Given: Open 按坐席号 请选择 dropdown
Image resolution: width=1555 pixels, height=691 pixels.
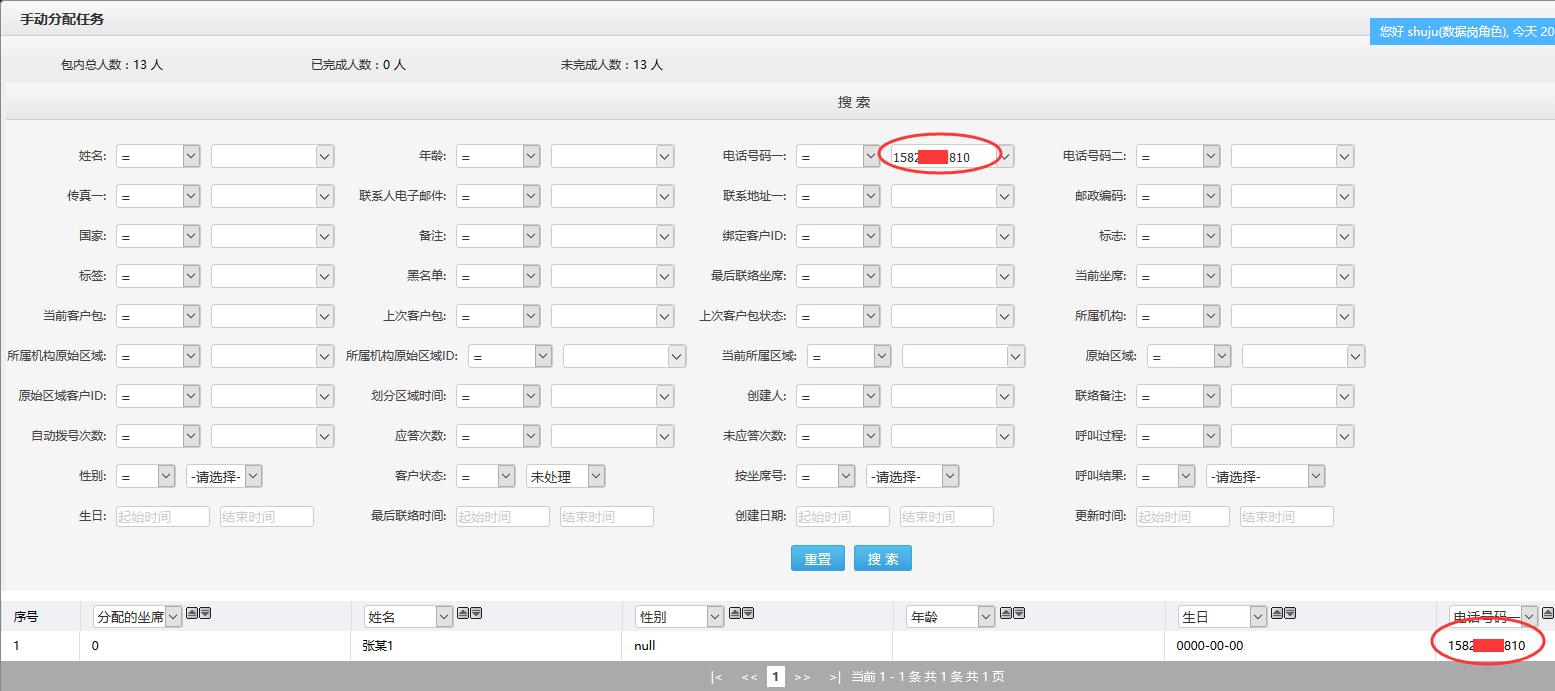Looking at the screenshot, I should pyautogui.click(x=912, y=477).
